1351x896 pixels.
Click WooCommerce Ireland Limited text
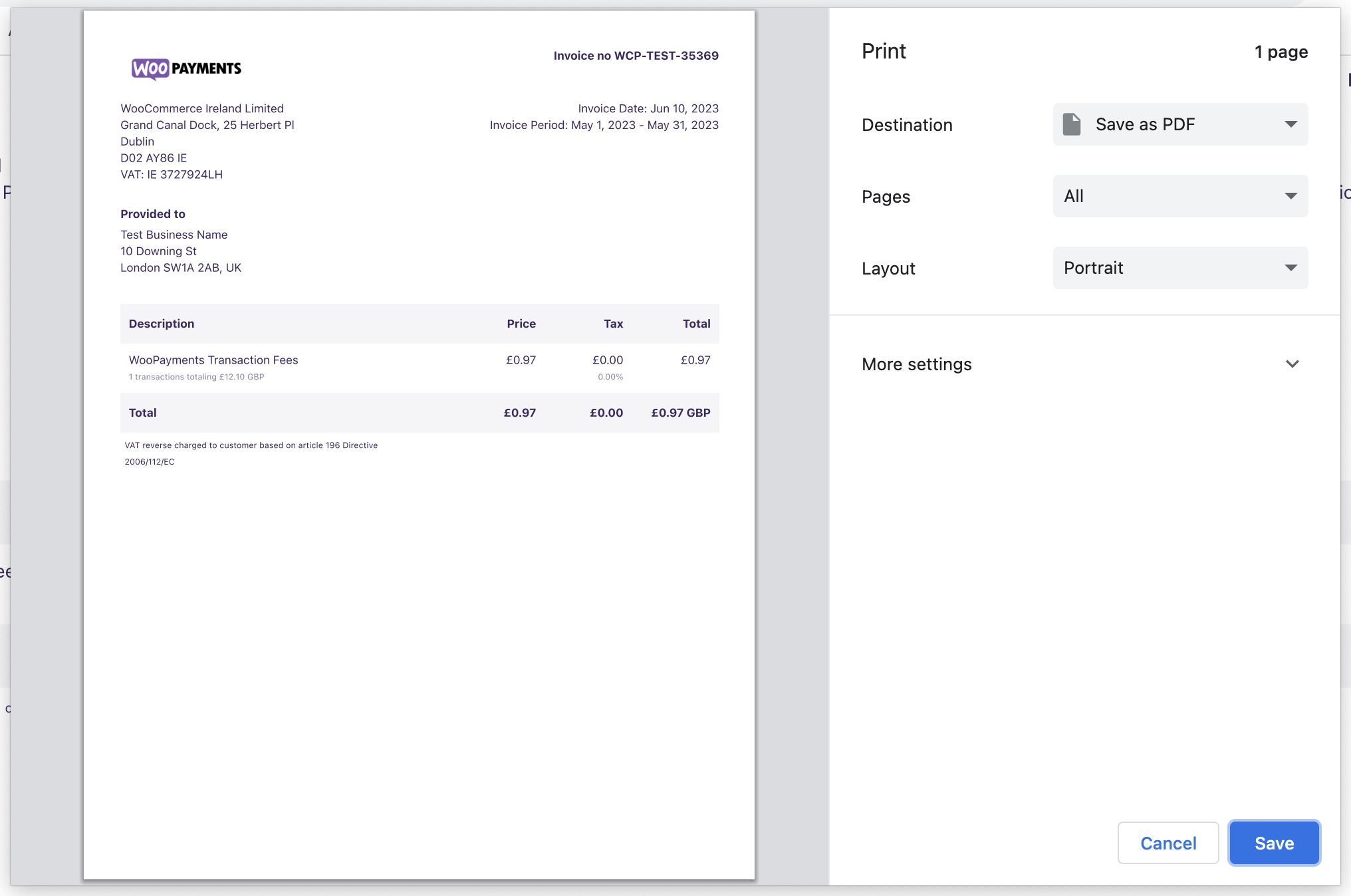pyautogui.click(x=202, y=108)
